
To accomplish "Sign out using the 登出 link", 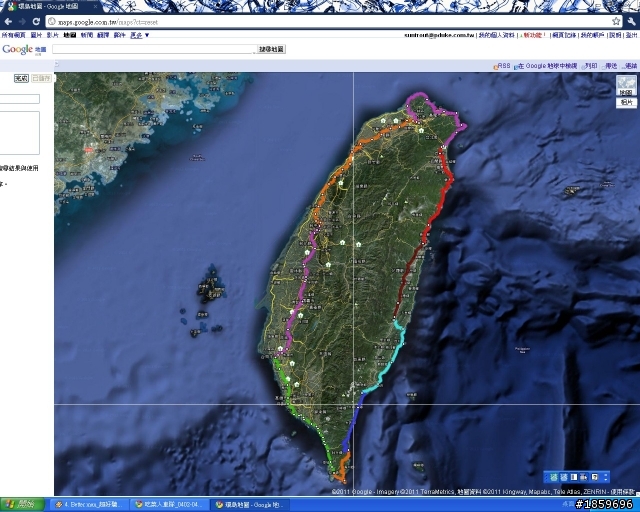I will tap(631, 35).
